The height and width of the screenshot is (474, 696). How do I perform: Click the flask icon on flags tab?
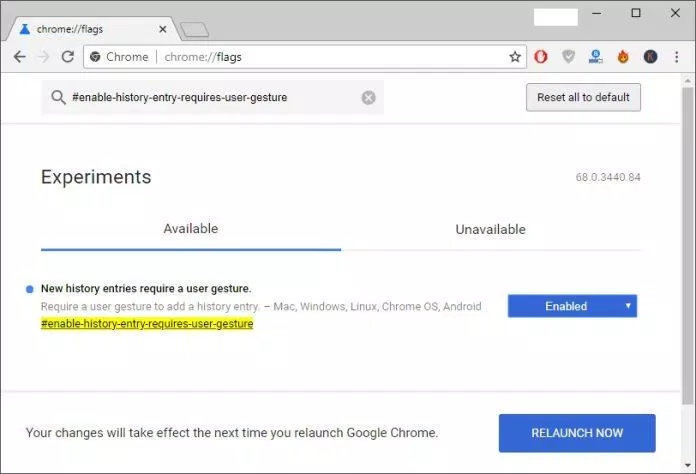pos(25,29)
